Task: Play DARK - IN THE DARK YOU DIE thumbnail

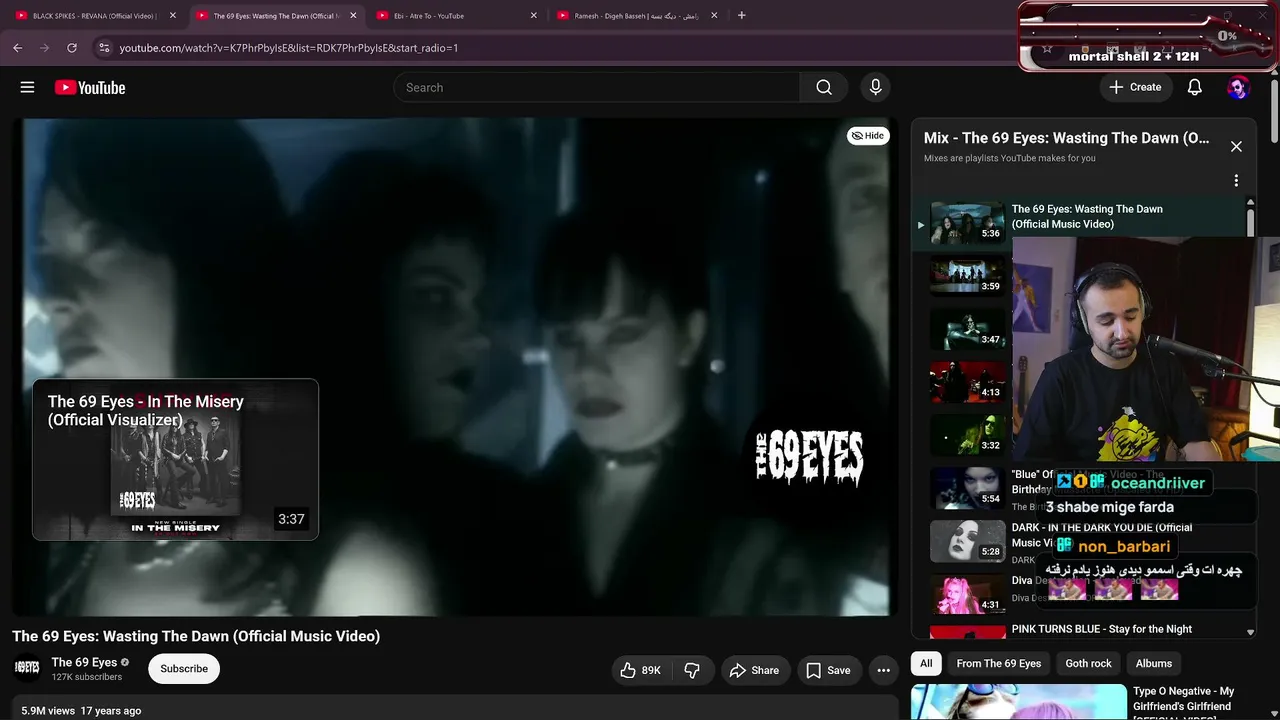Action: tap(967, 541)
